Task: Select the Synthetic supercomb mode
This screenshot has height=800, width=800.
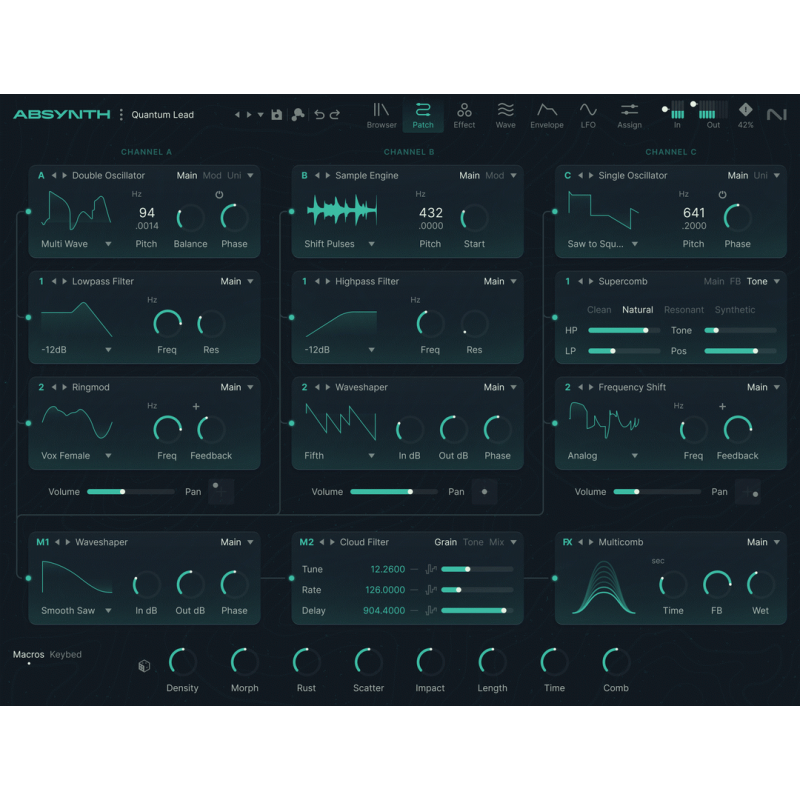Action: [735, 310]
